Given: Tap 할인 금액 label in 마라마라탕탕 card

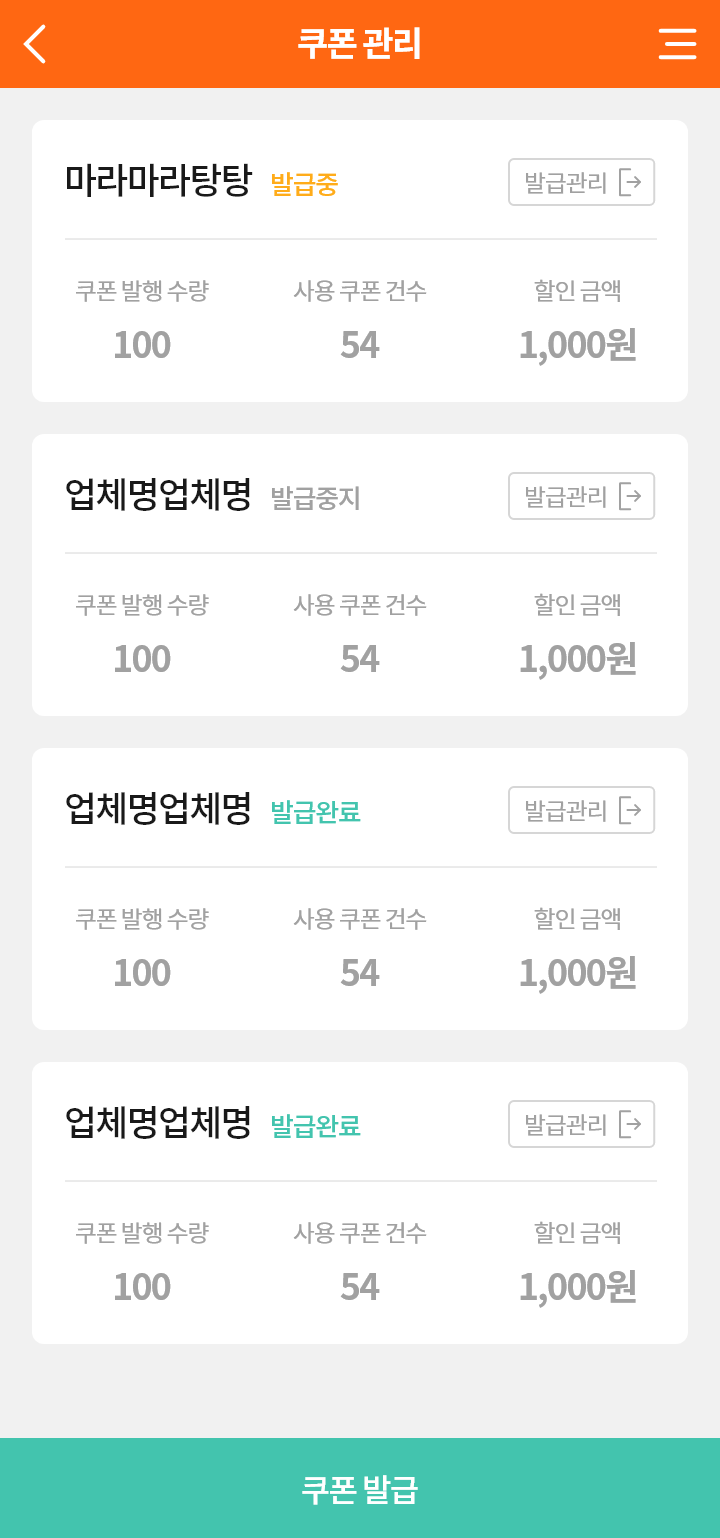Looking at the screenshot, I should [x=577, y=291].
